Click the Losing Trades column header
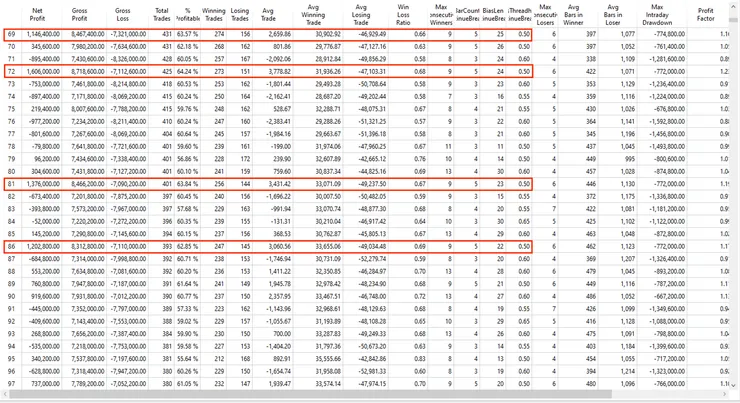The image size is (740, 403). [239, 15]
